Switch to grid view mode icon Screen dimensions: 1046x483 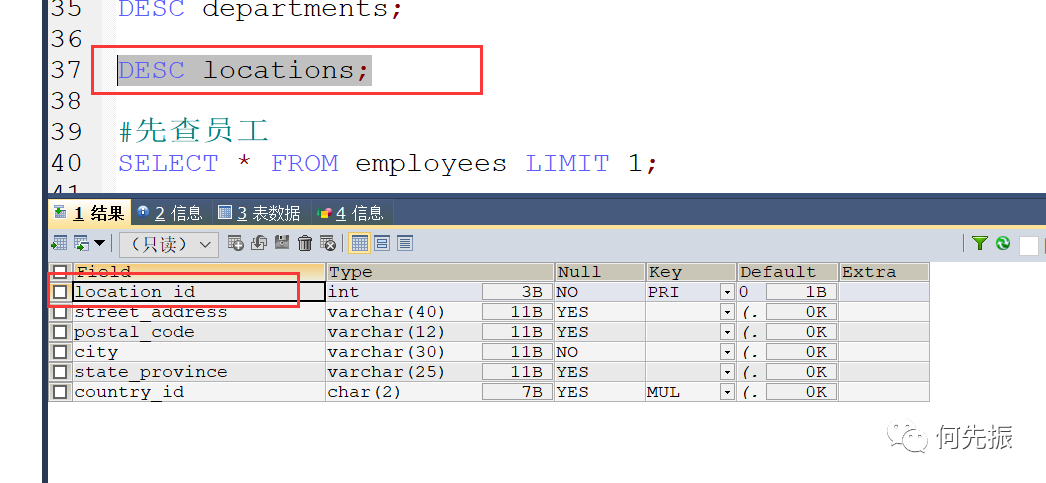(x=360, y=244)
